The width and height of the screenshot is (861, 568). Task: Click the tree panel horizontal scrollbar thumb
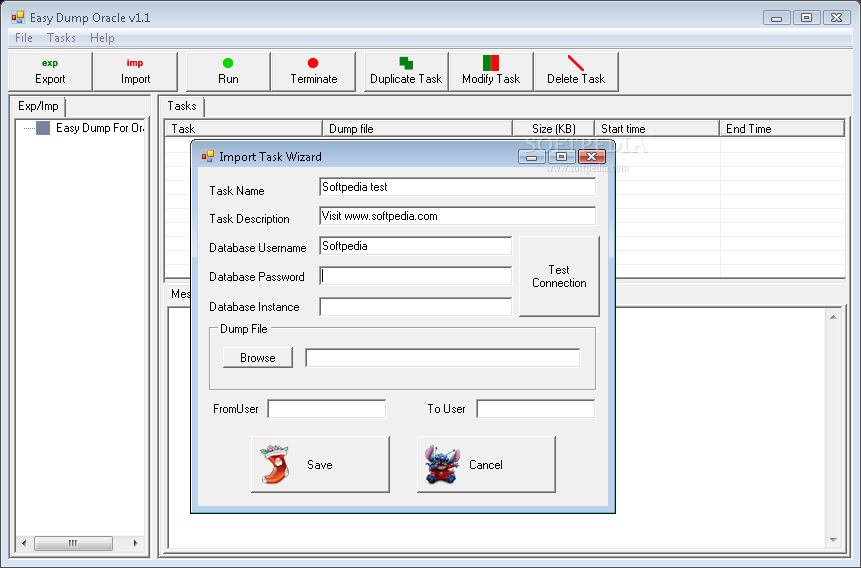pyautogui.click(x=73, y=543)
